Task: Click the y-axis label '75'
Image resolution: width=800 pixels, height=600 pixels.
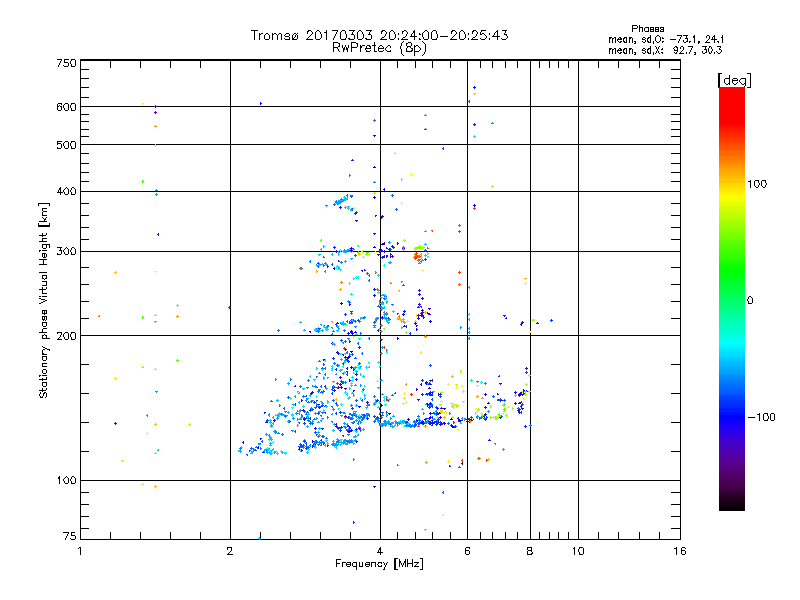Action: point(70,536)
